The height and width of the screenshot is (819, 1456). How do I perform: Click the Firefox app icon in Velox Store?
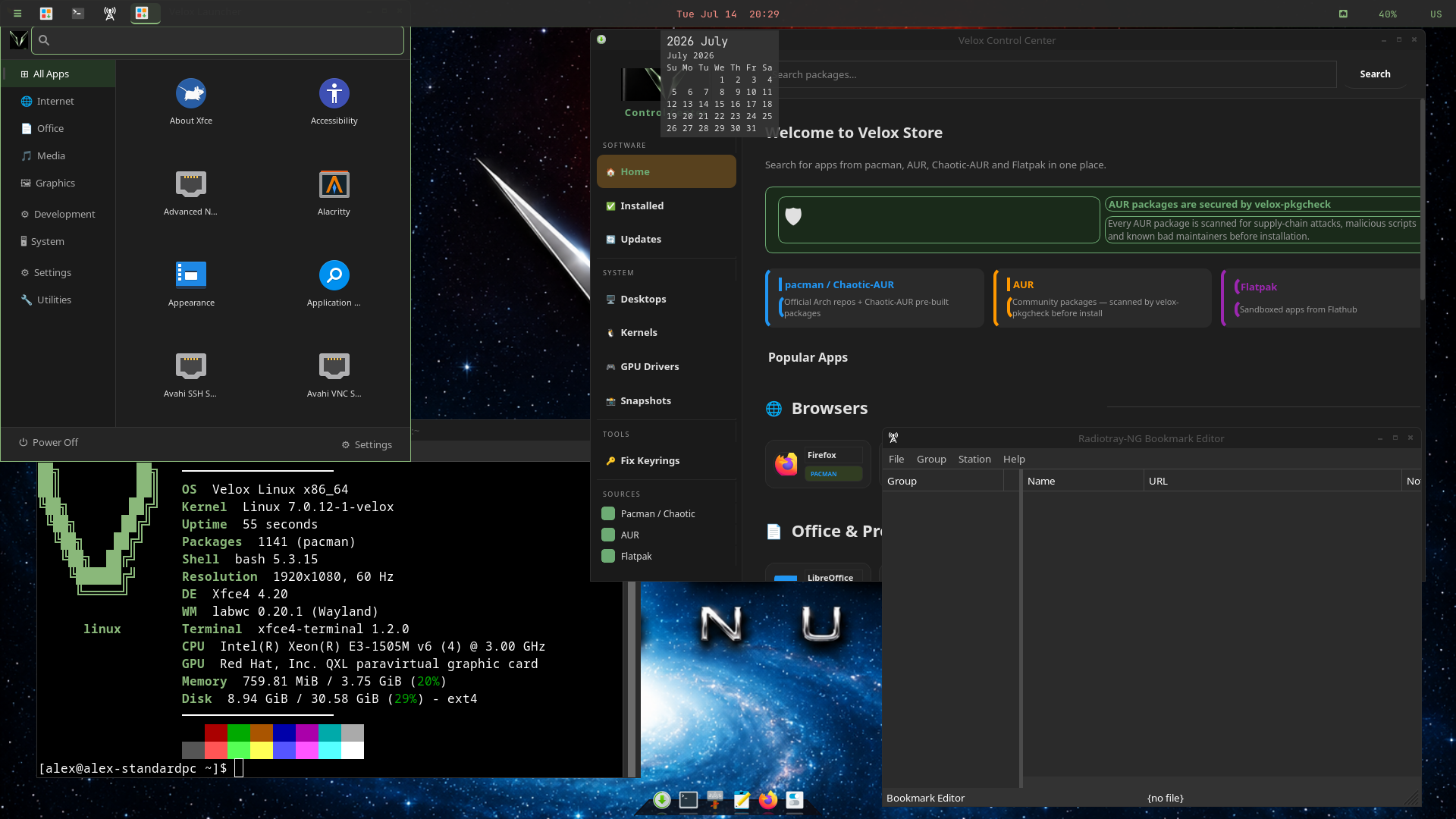[786, 464]
